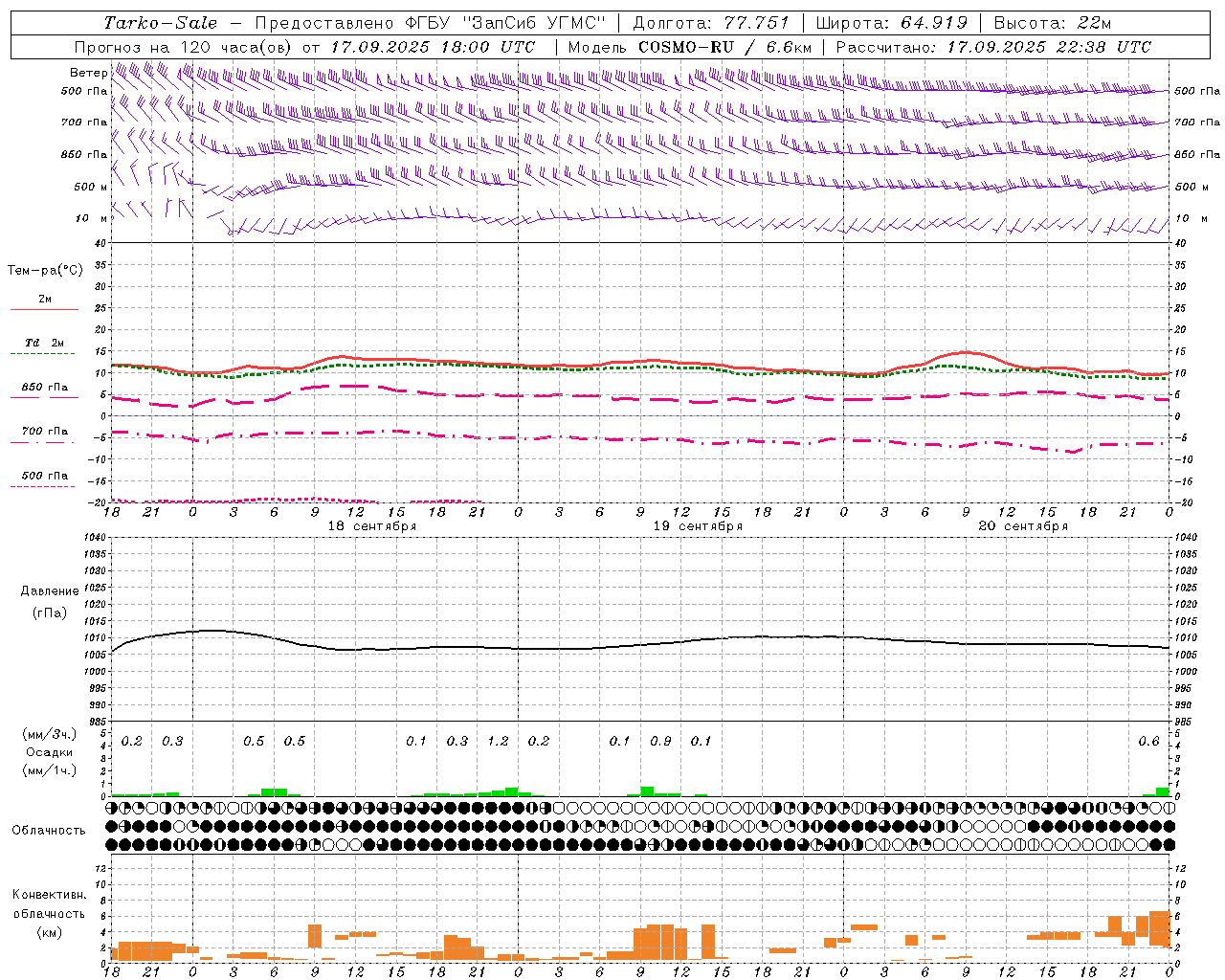Click the '(мм/3ч.)' unit label

50,734
